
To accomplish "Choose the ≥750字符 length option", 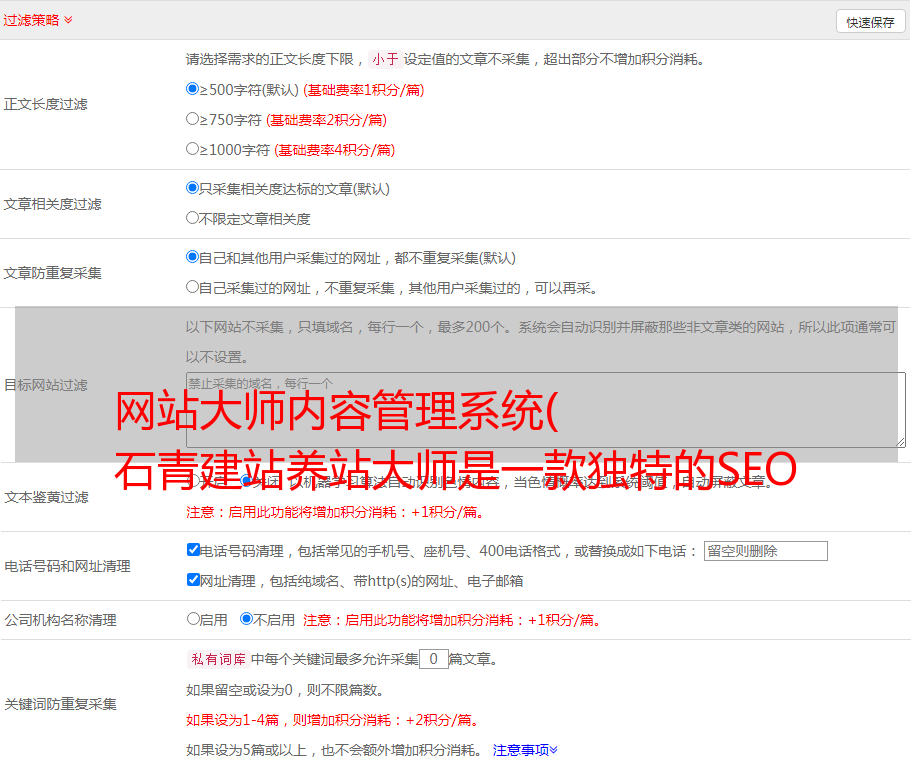I will [x=192, y=119].
